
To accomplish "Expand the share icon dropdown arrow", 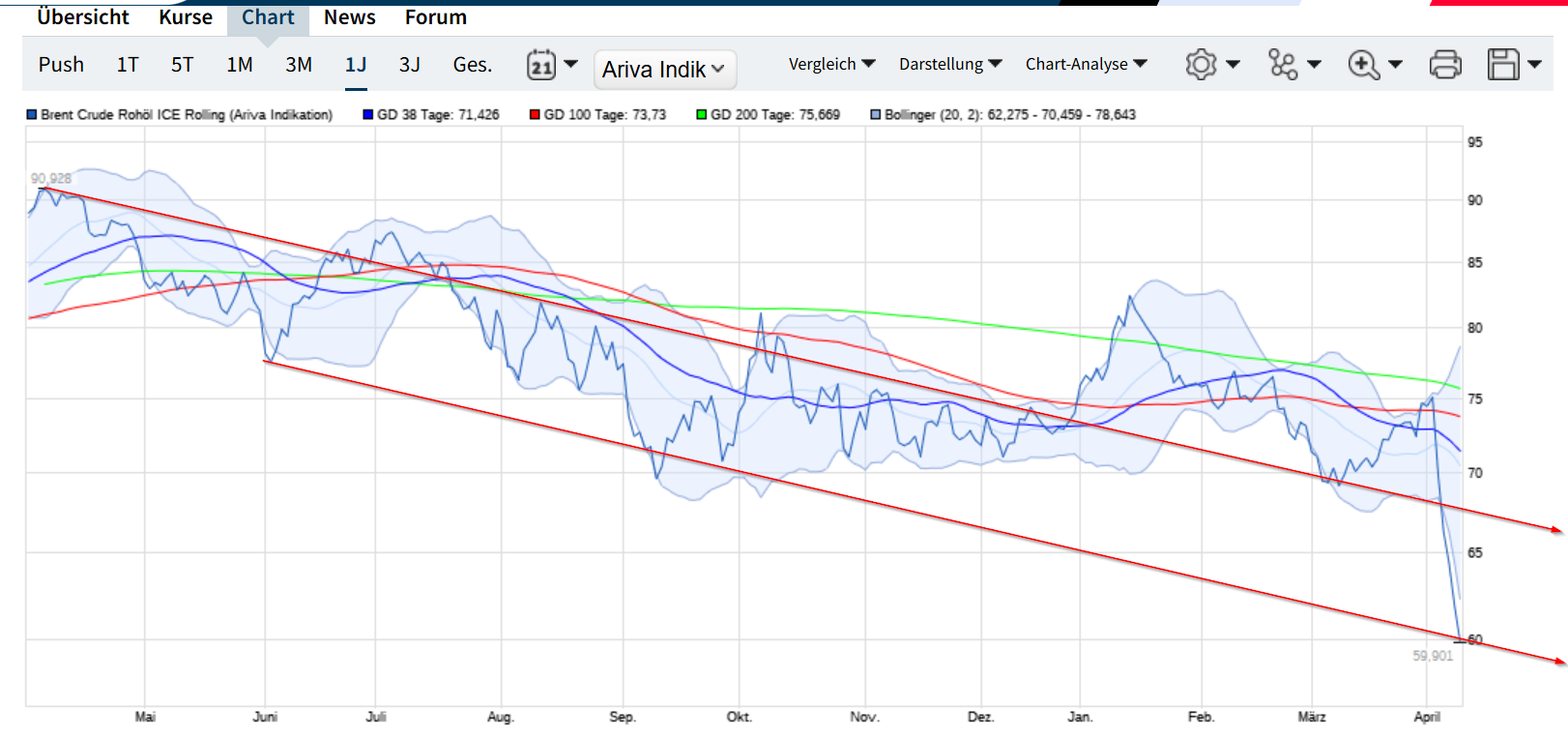I will [1314, 65].
